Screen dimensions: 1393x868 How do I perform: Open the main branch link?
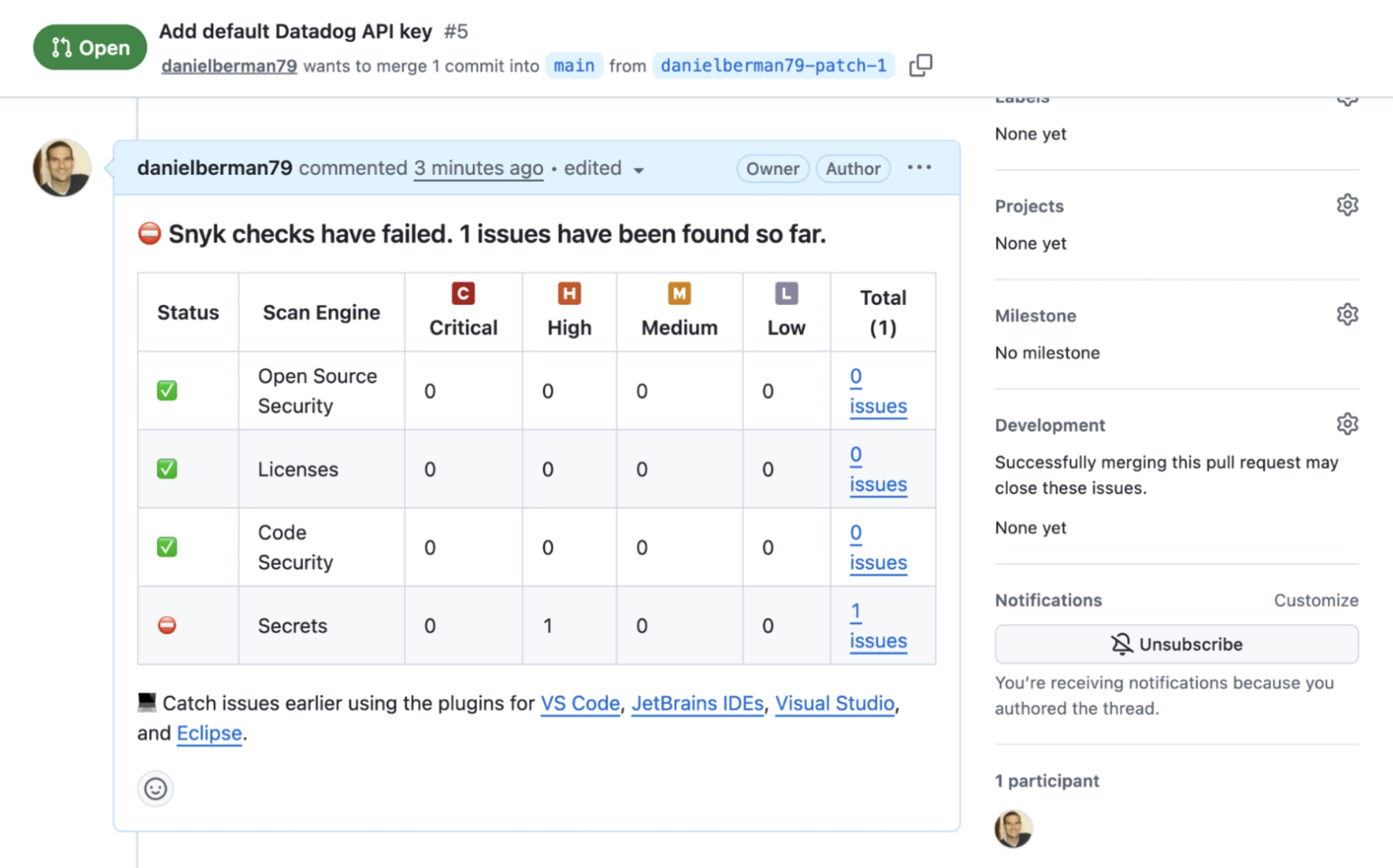(574, 65)
